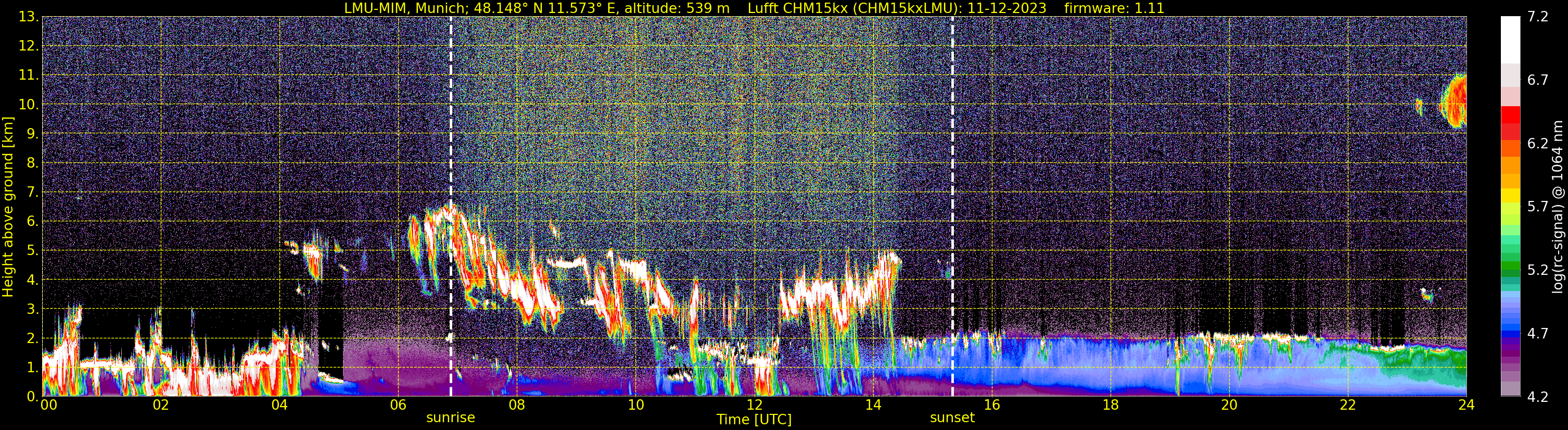Click the red cirrus cloud at 10 km near 24 UTC
Viewport: 1568px width, 430px height.
point(1455,102)
